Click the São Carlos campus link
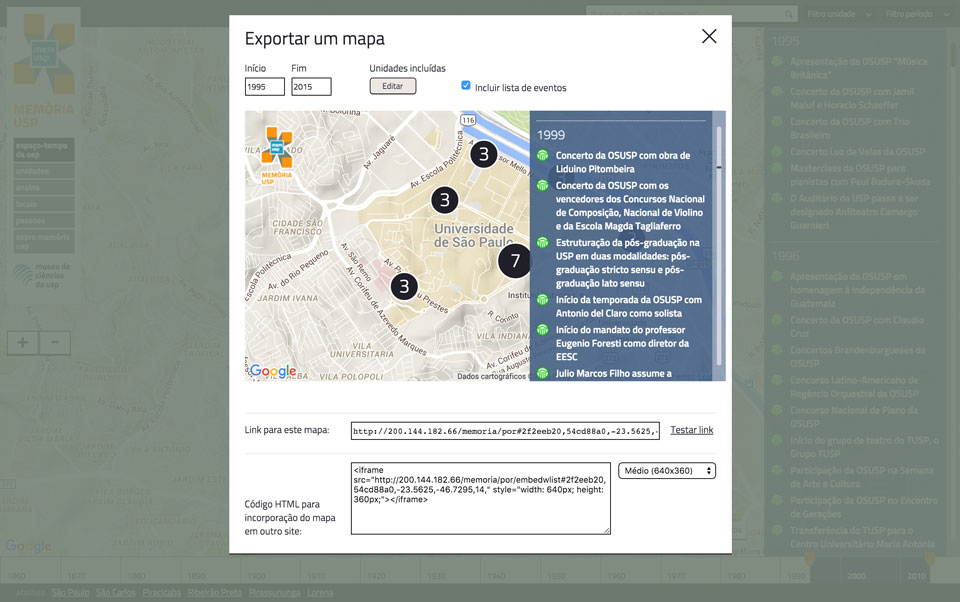The height and width of the screenshot is (602, 960). coord(116,592)
